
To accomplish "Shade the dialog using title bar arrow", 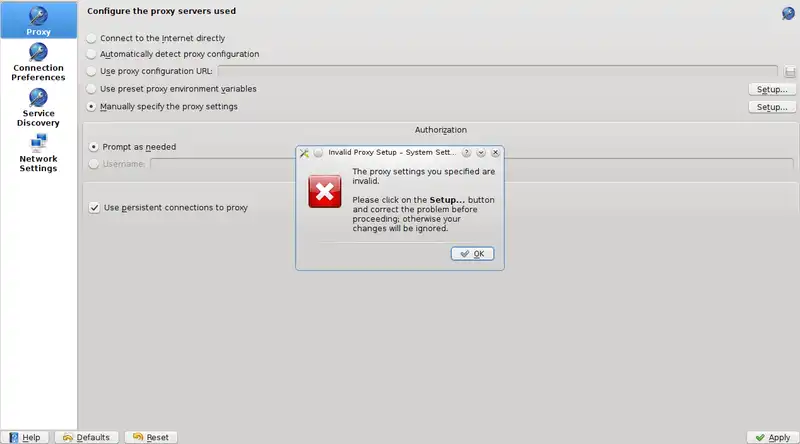I will pos(481,153).
